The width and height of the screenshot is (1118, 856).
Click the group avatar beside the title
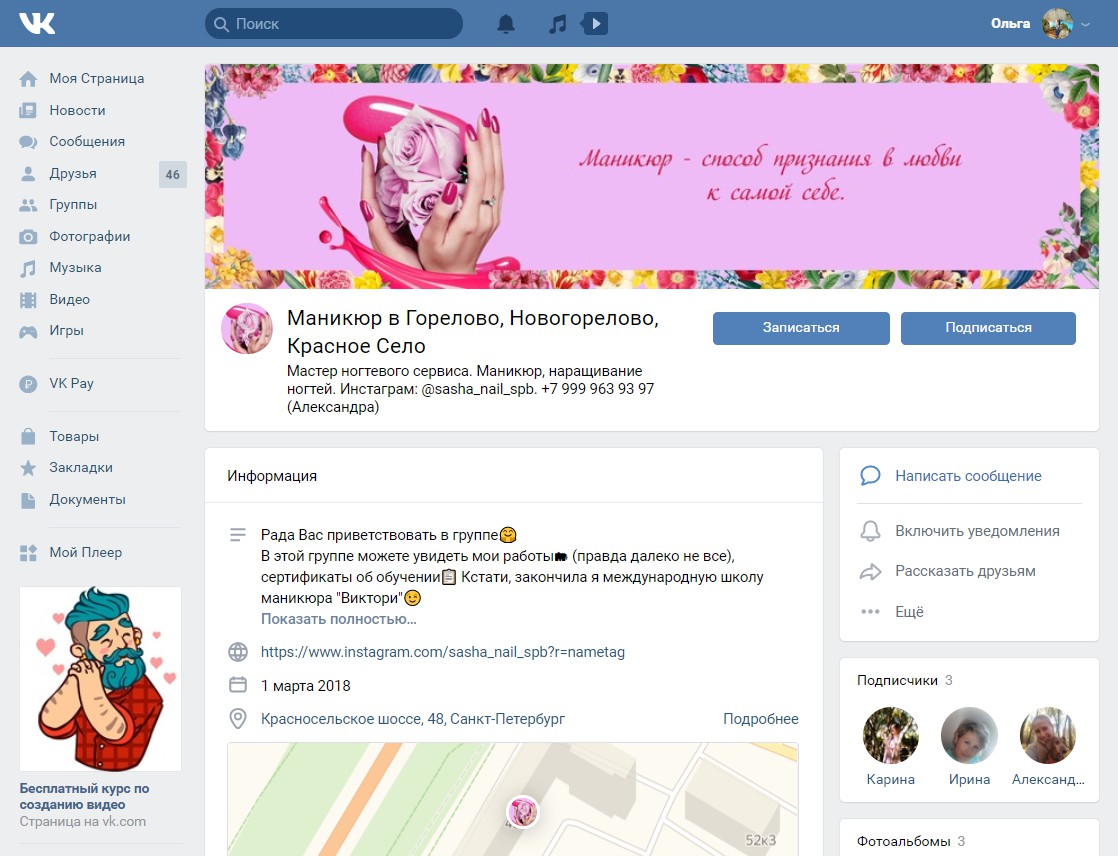click(247, 329)
